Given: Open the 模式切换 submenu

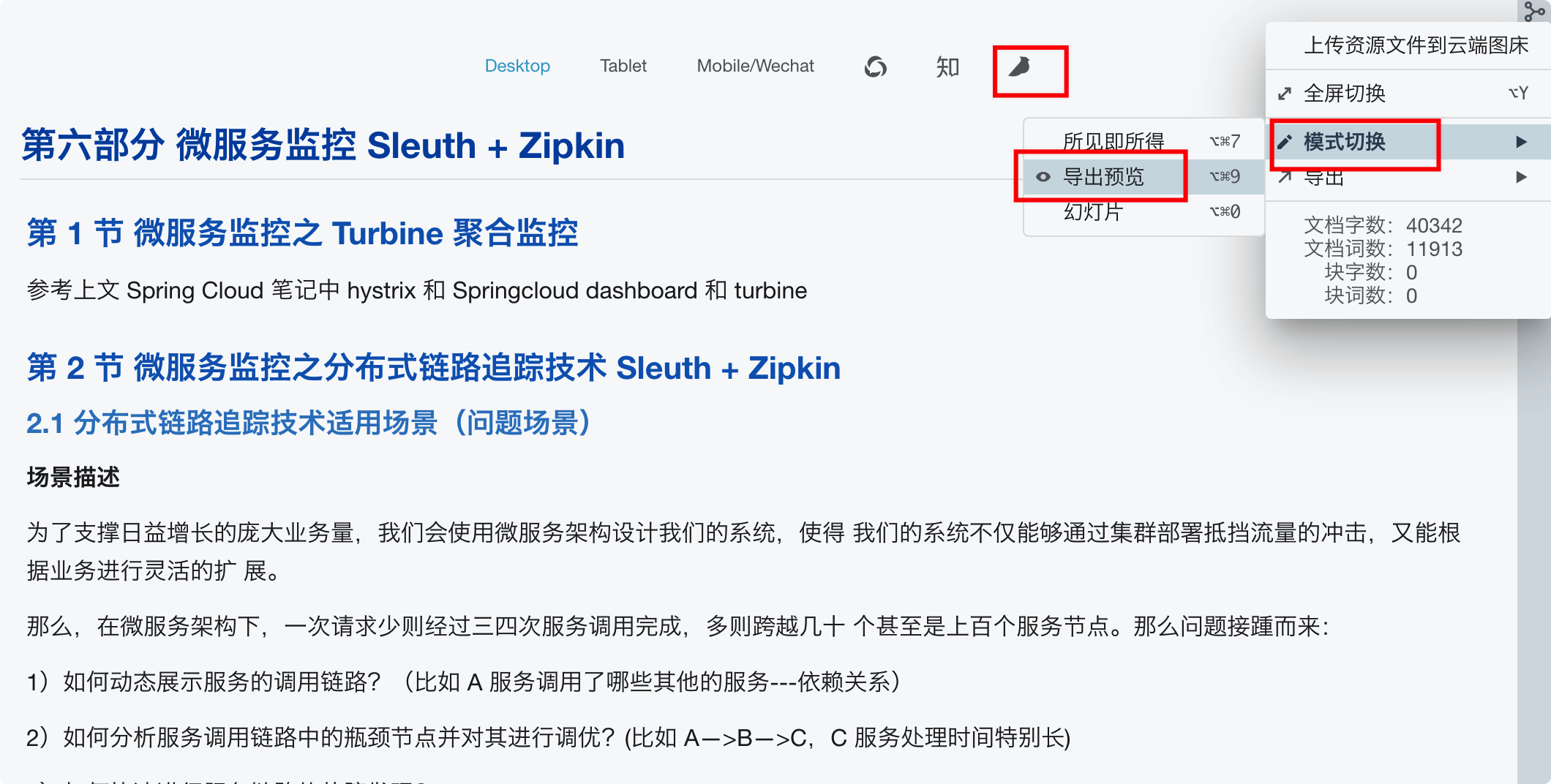Looking at the screenshot, I should pyautogui.click(x=1408, y=142).
